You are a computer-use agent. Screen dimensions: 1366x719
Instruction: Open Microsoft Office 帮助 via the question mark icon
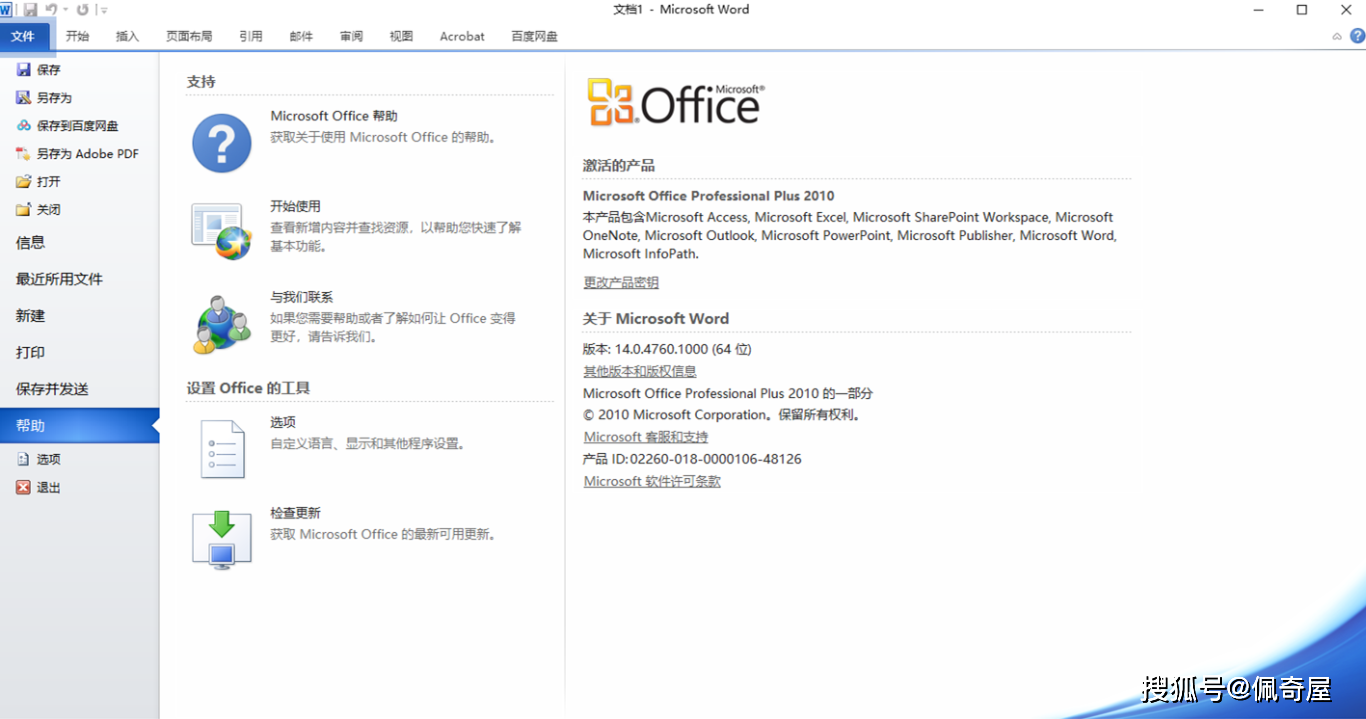tap(221, 142)
